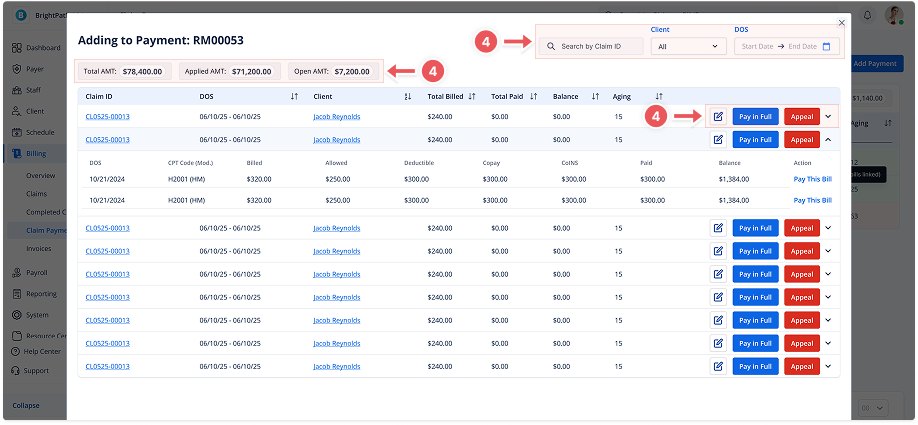Sort by Aging column arrows
918x425 pixels.
pyautogui.click(x=659, y=96)
